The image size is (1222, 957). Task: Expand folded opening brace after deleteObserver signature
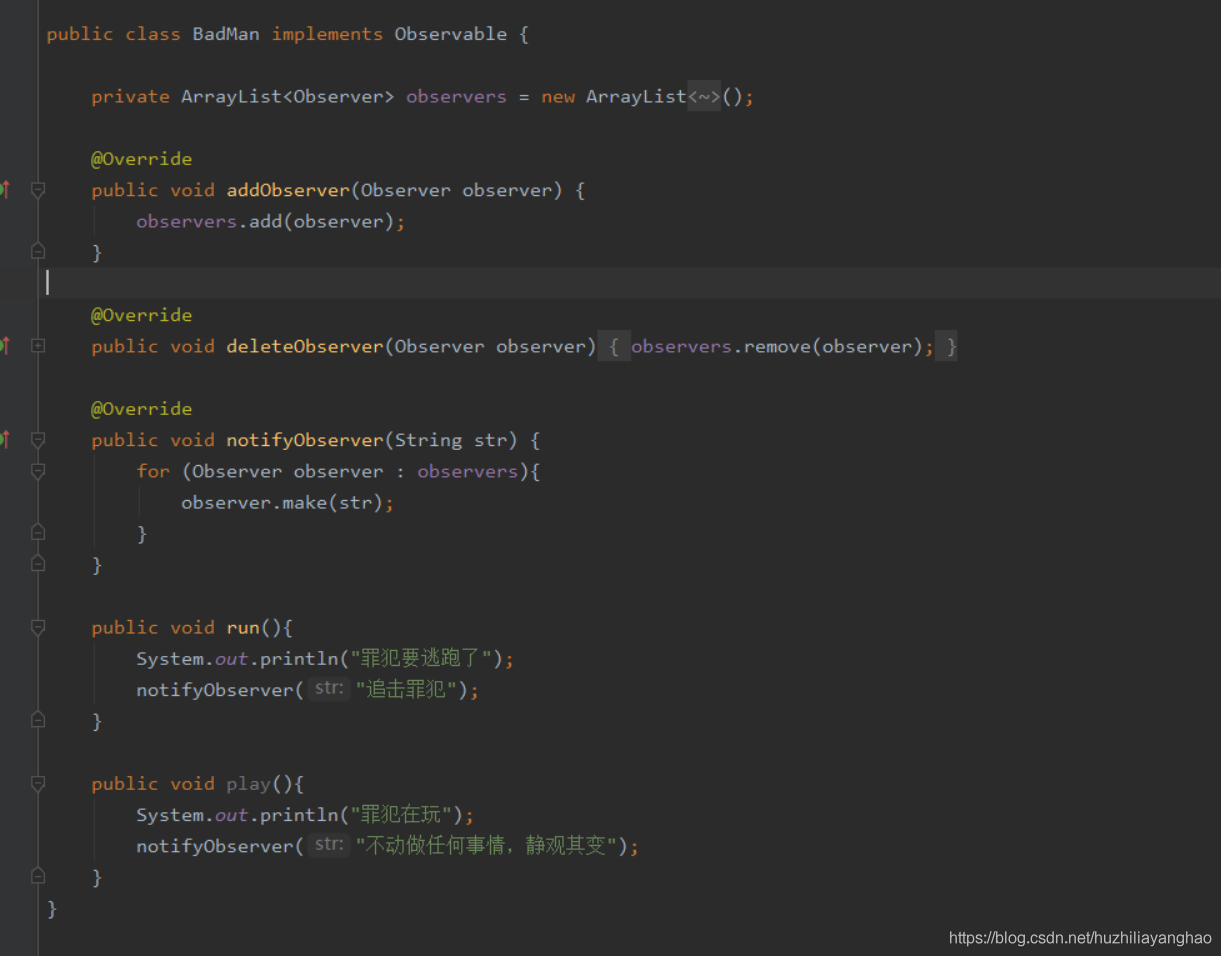pyautogui.click(x=614, y=347)
